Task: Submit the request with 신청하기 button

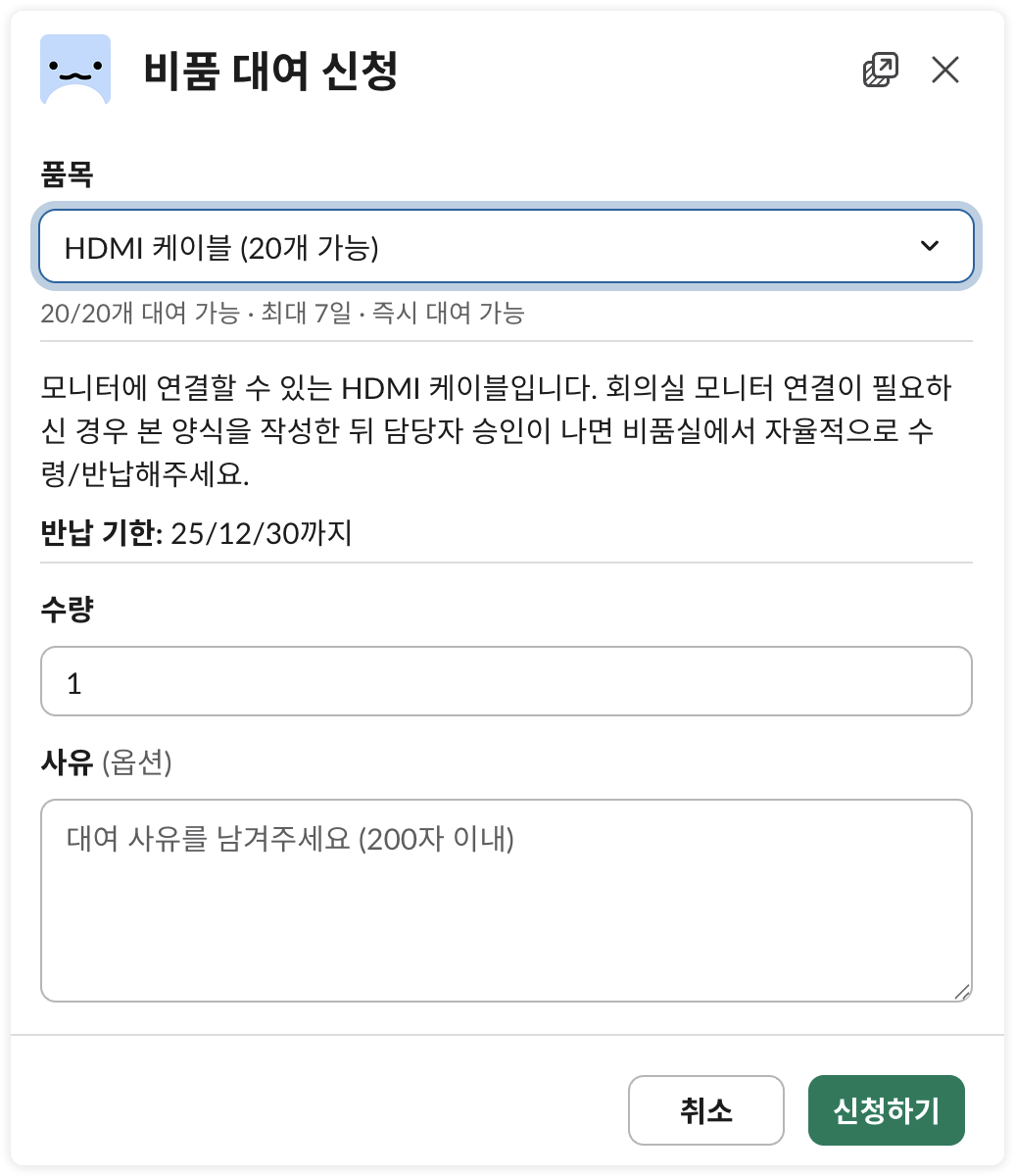Action: 886,1110
